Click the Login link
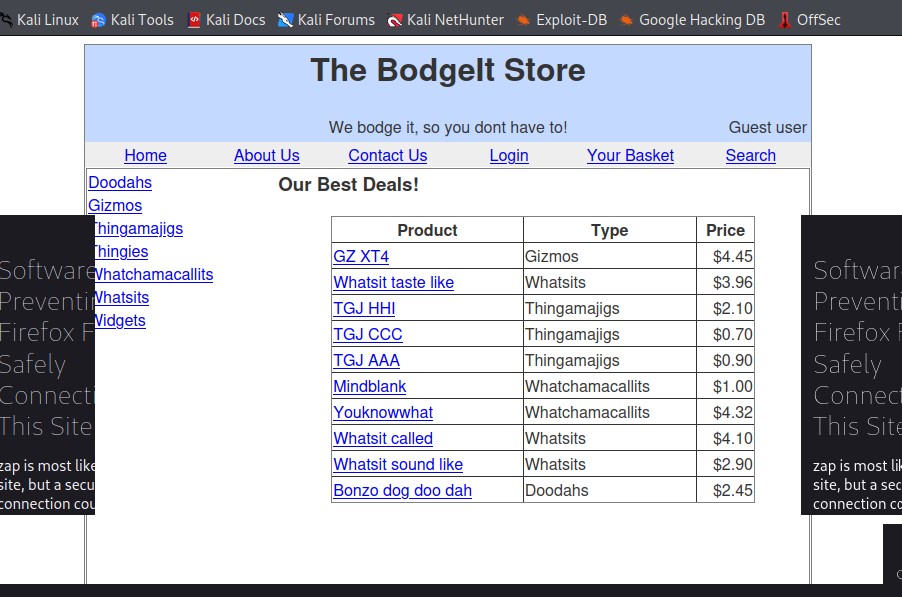Image resolution: width=902 pixels, height=597 pixels. tap(509, 155)
